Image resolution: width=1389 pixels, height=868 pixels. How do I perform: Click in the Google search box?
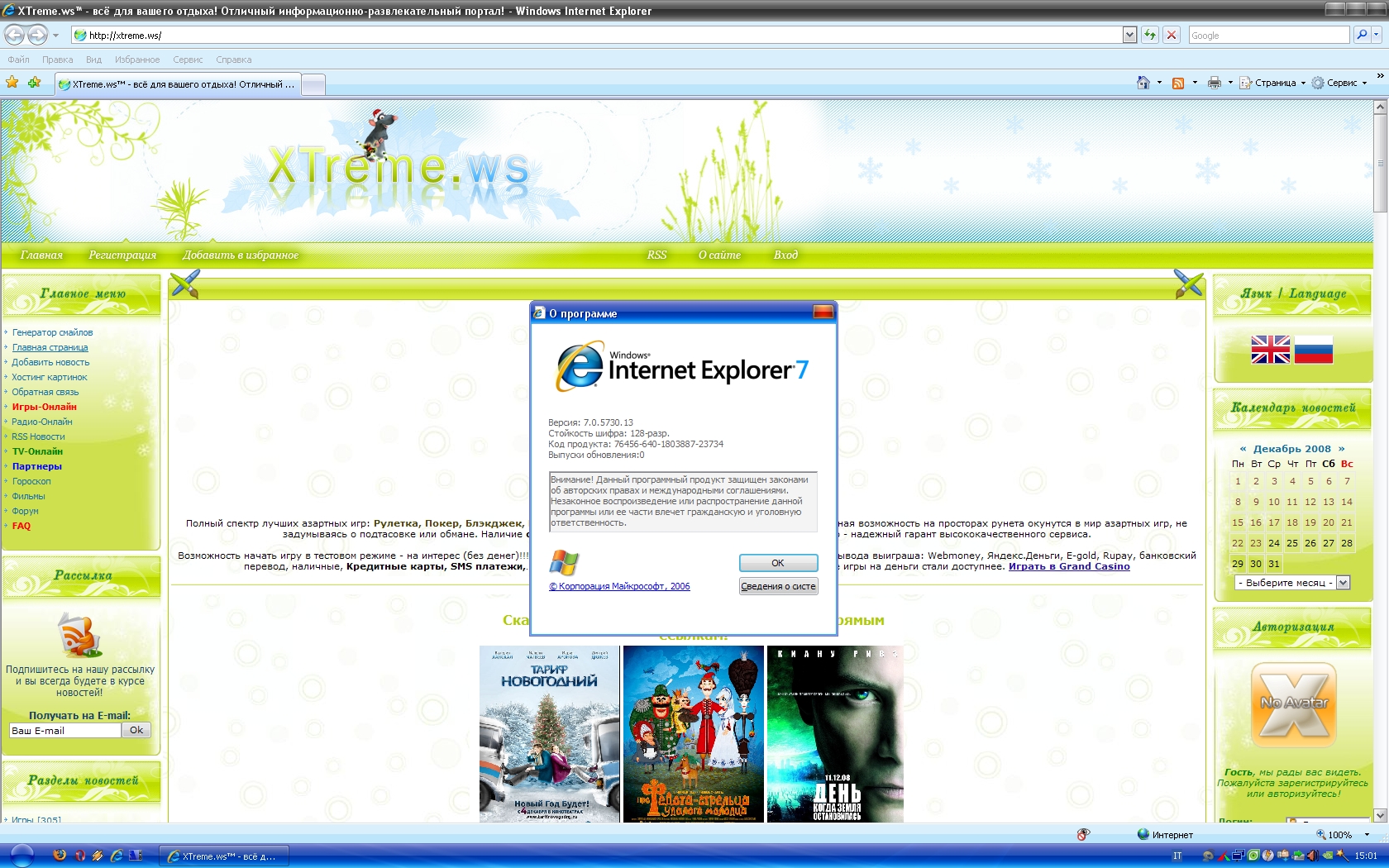(x=1268, y=35)
